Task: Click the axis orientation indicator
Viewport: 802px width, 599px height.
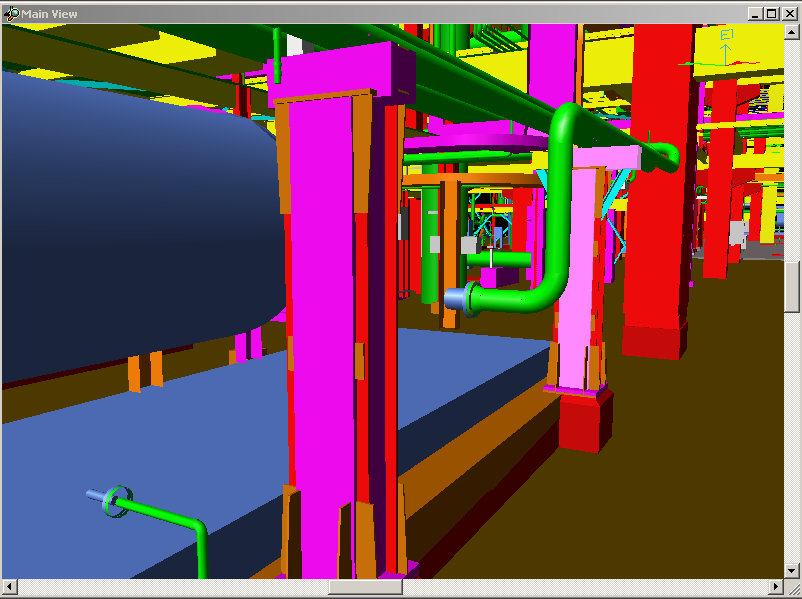Action: (x=727, y=50)
